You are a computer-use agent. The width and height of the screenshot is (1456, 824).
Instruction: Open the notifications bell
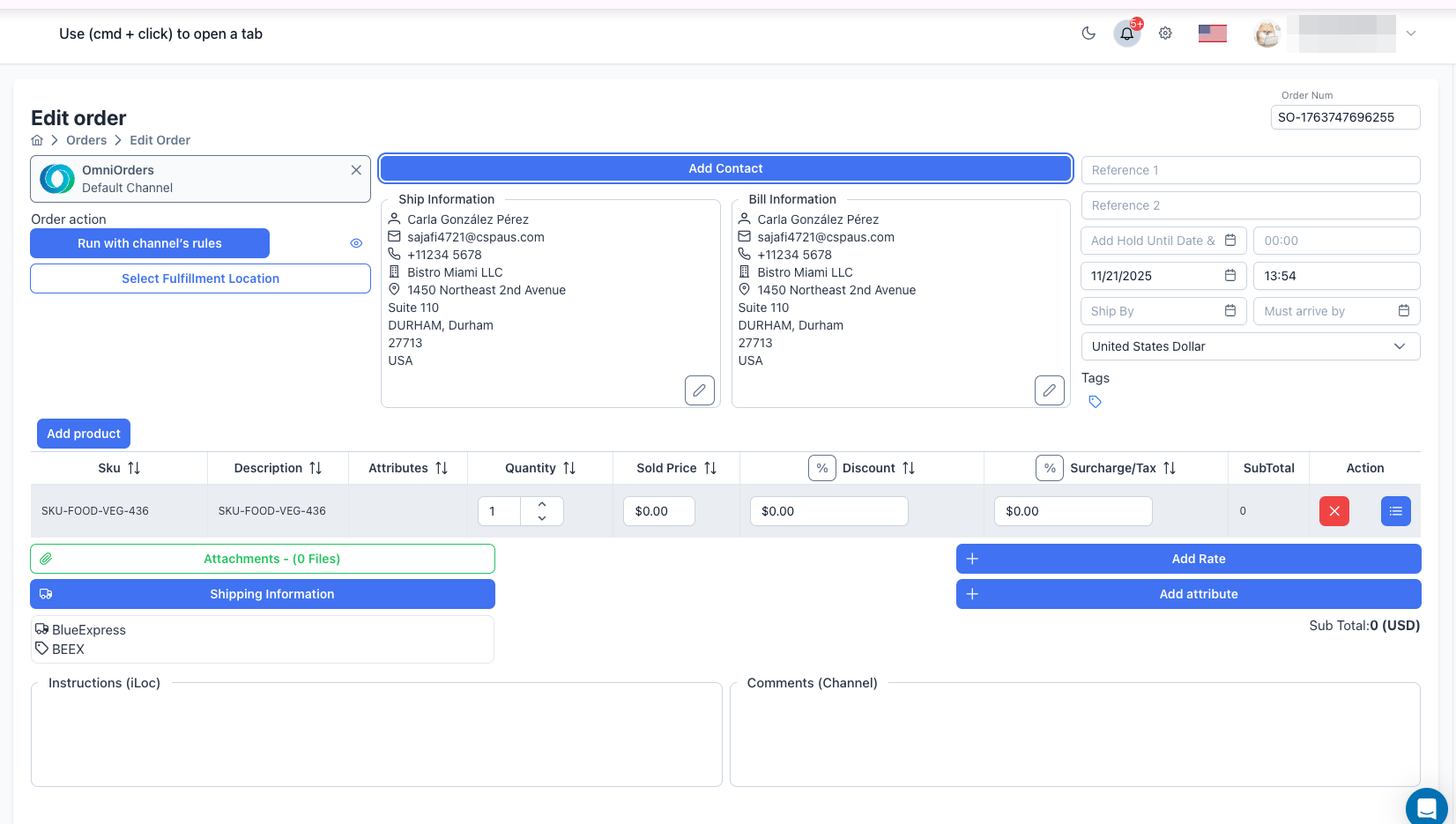pyautogui.click(x=1126, y=34)
